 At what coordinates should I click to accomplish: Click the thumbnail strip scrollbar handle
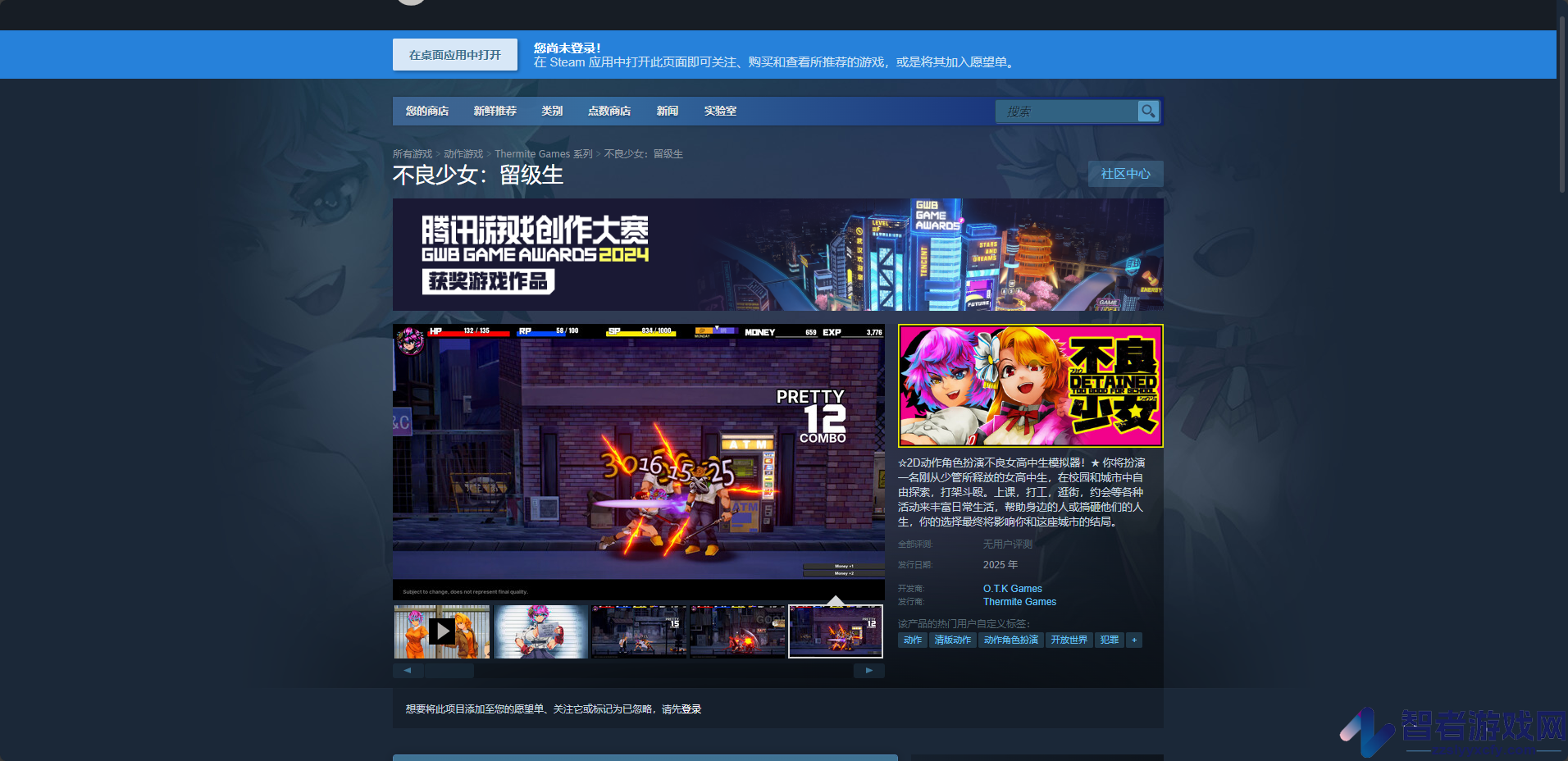click(x=449, y=671)
